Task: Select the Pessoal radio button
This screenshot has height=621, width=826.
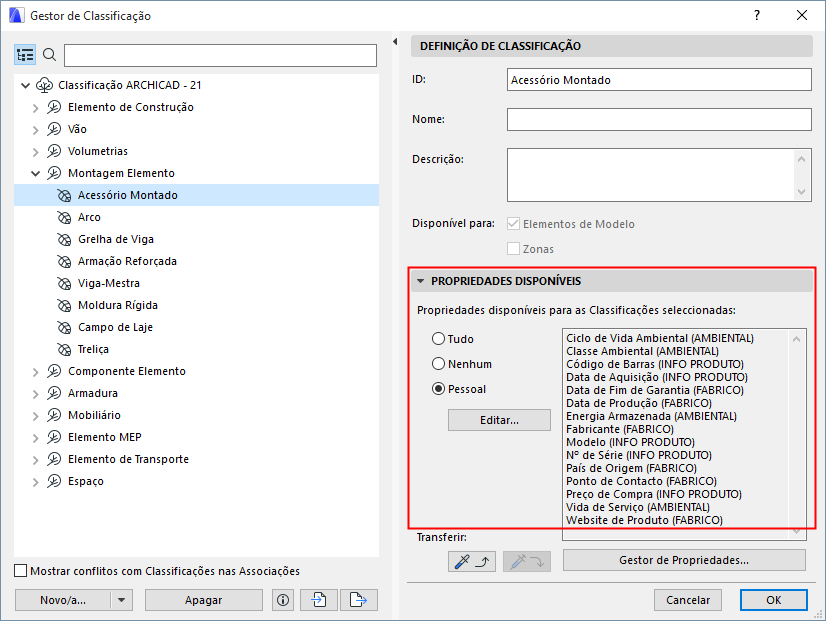Action: [438, 389]
